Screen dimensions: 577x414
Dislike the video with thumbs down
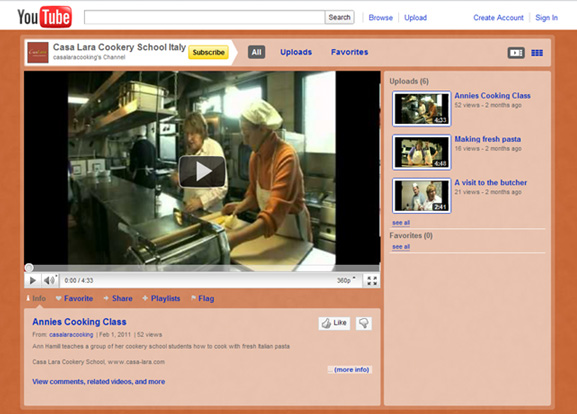[x=364, y=323]
